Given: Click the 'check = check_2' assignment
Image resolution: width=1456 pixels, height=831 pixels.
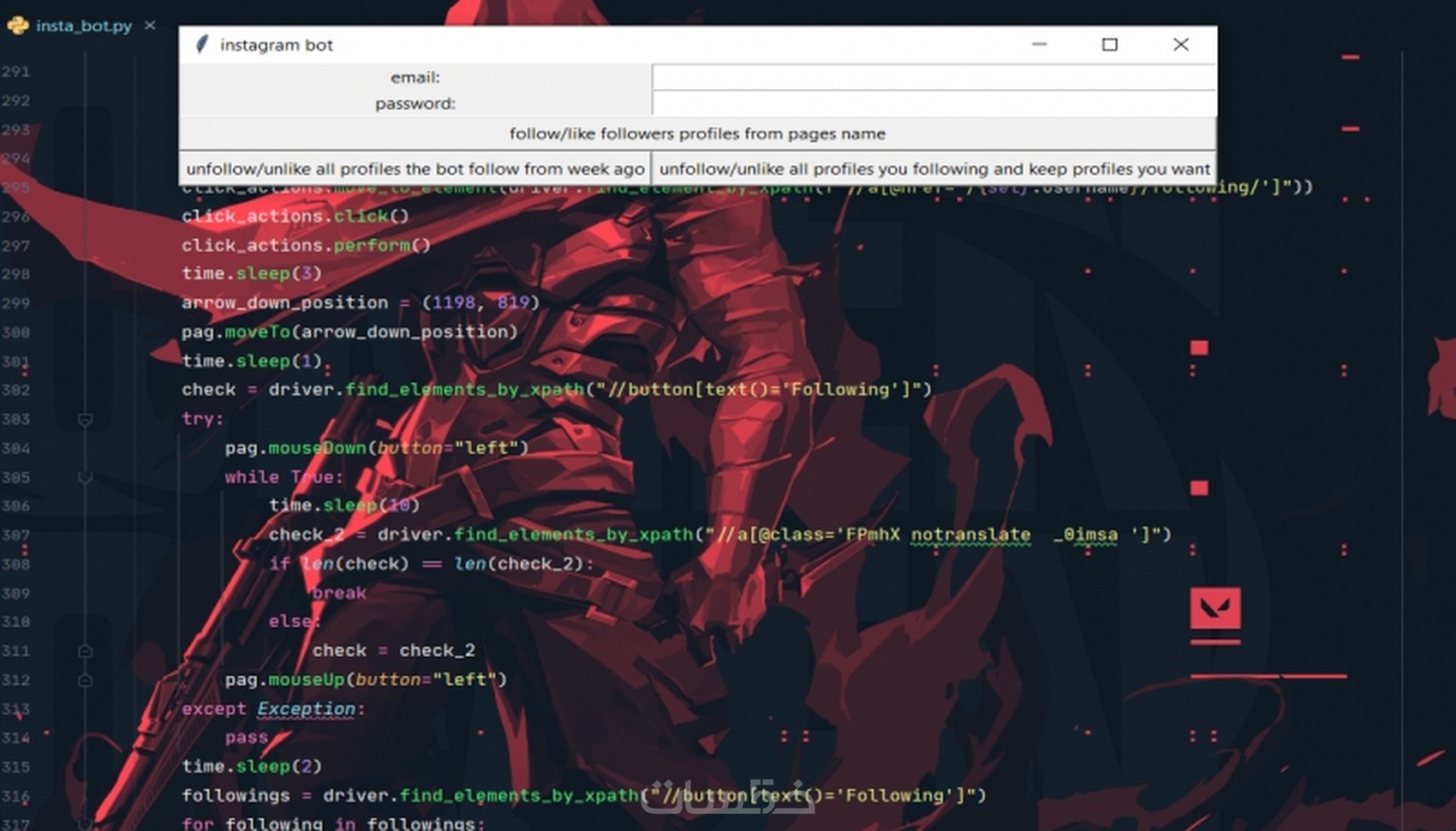Looking at the screenshot, I should [x=393, y=650].
